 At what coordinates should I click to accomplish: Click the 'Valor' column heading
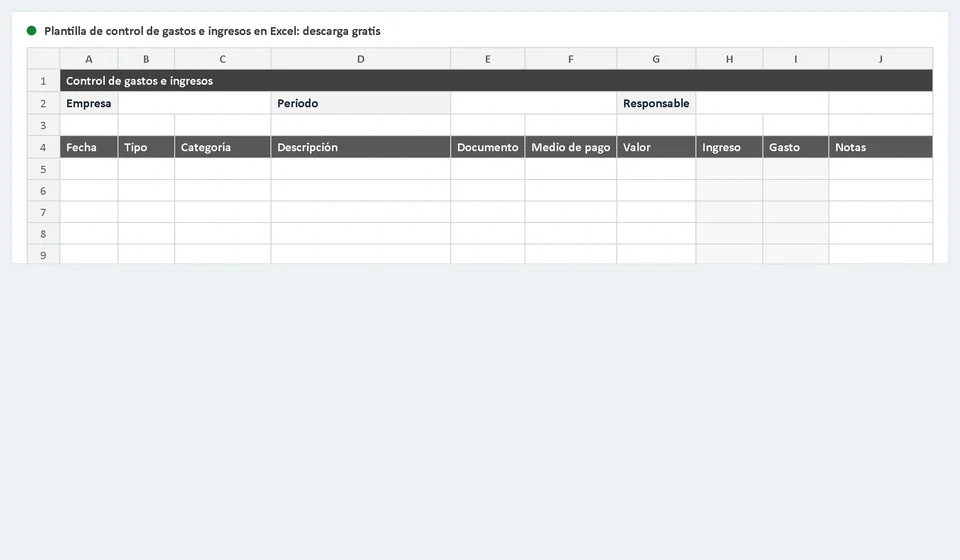(x=656, y=147)
